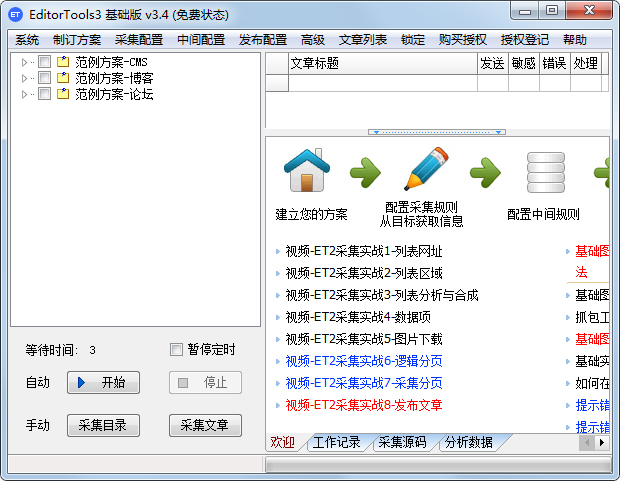Open link 视频-ET2采集实战8-发布文章
Screen dimensions: 620x481
click(364, 405)
